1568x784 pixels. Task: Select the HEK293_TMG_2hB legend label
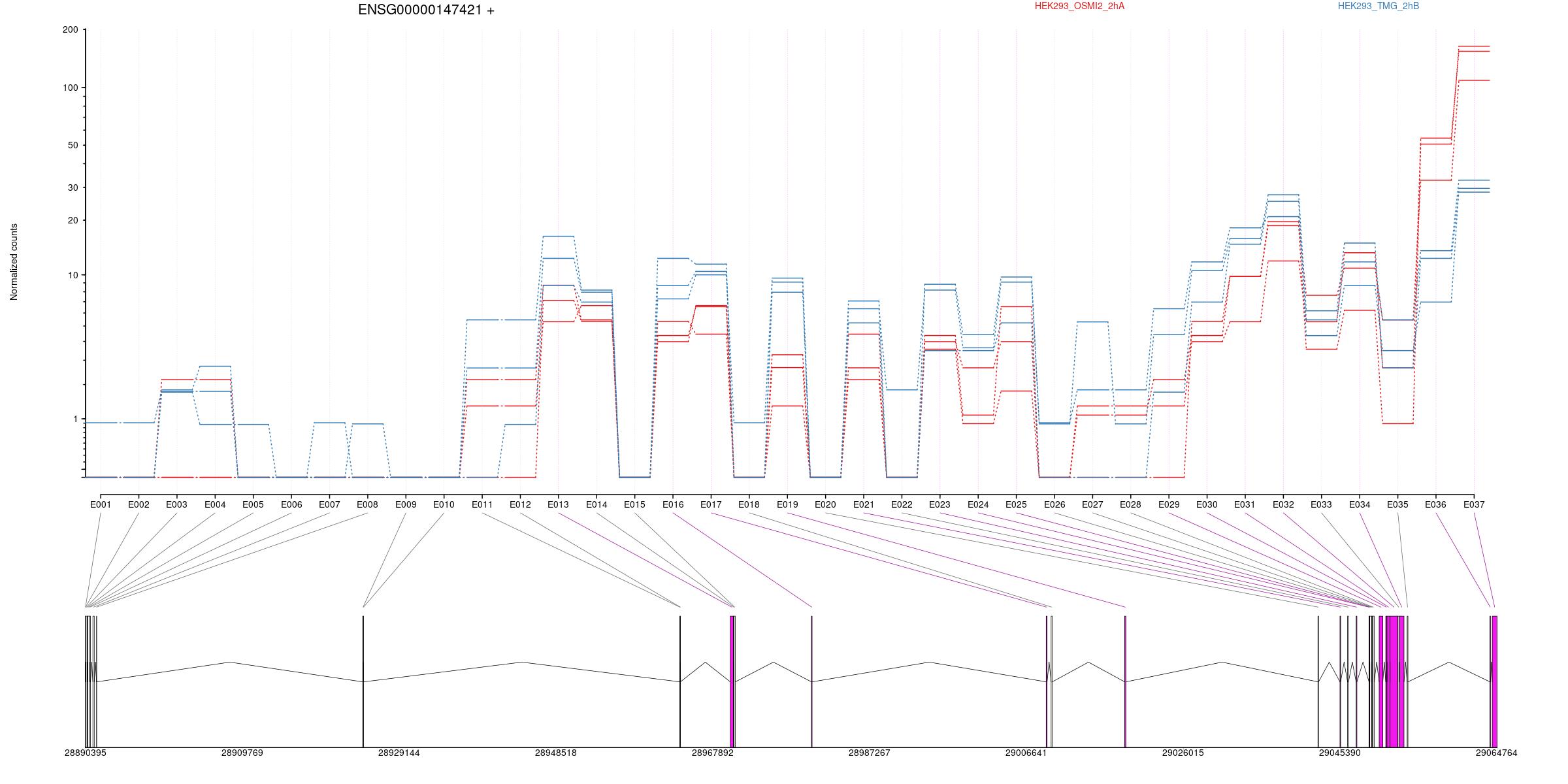[1379, 6]
